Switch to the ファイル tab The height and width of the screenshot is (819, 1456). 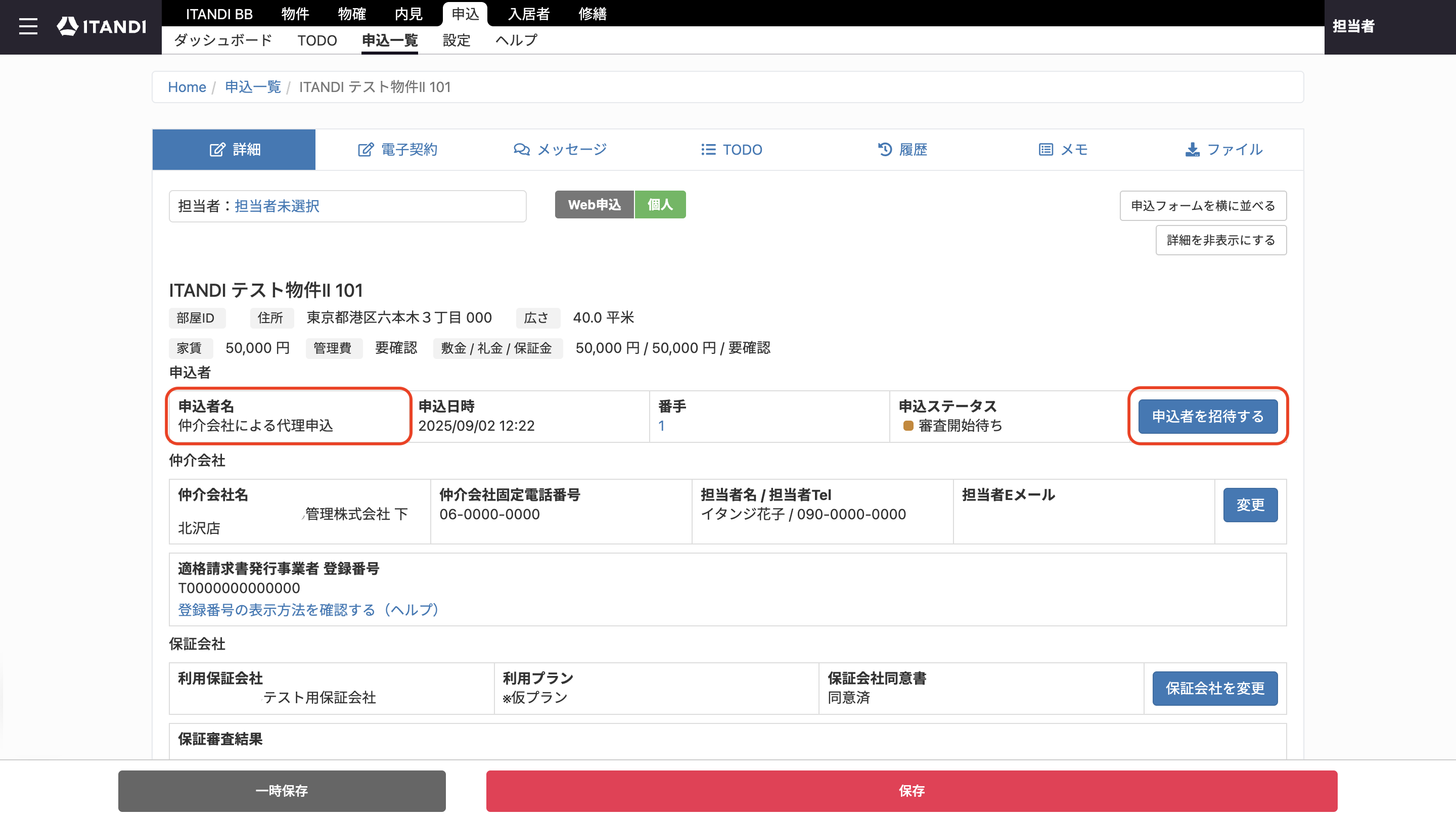(1223, 150)
